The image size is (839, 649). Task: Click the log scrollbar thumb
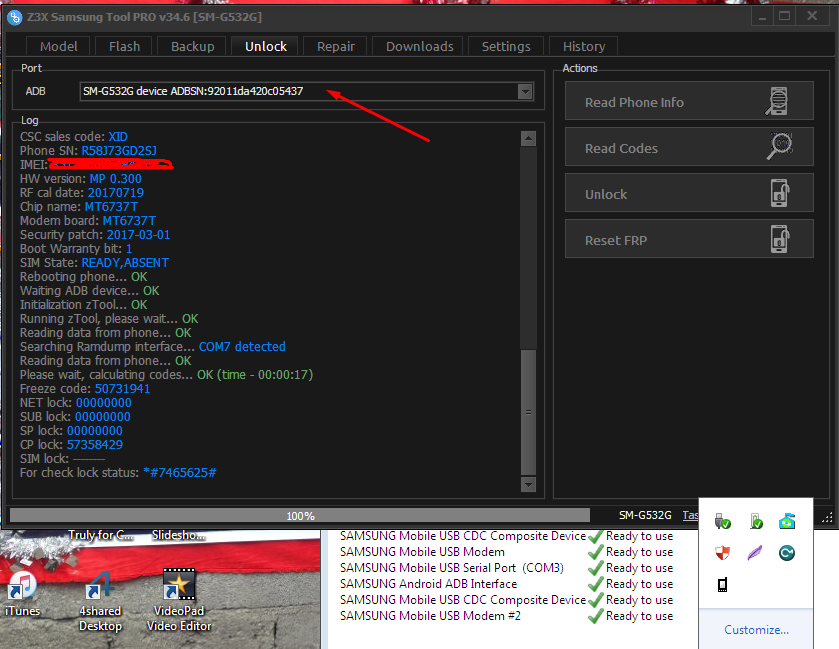(528, 412)
